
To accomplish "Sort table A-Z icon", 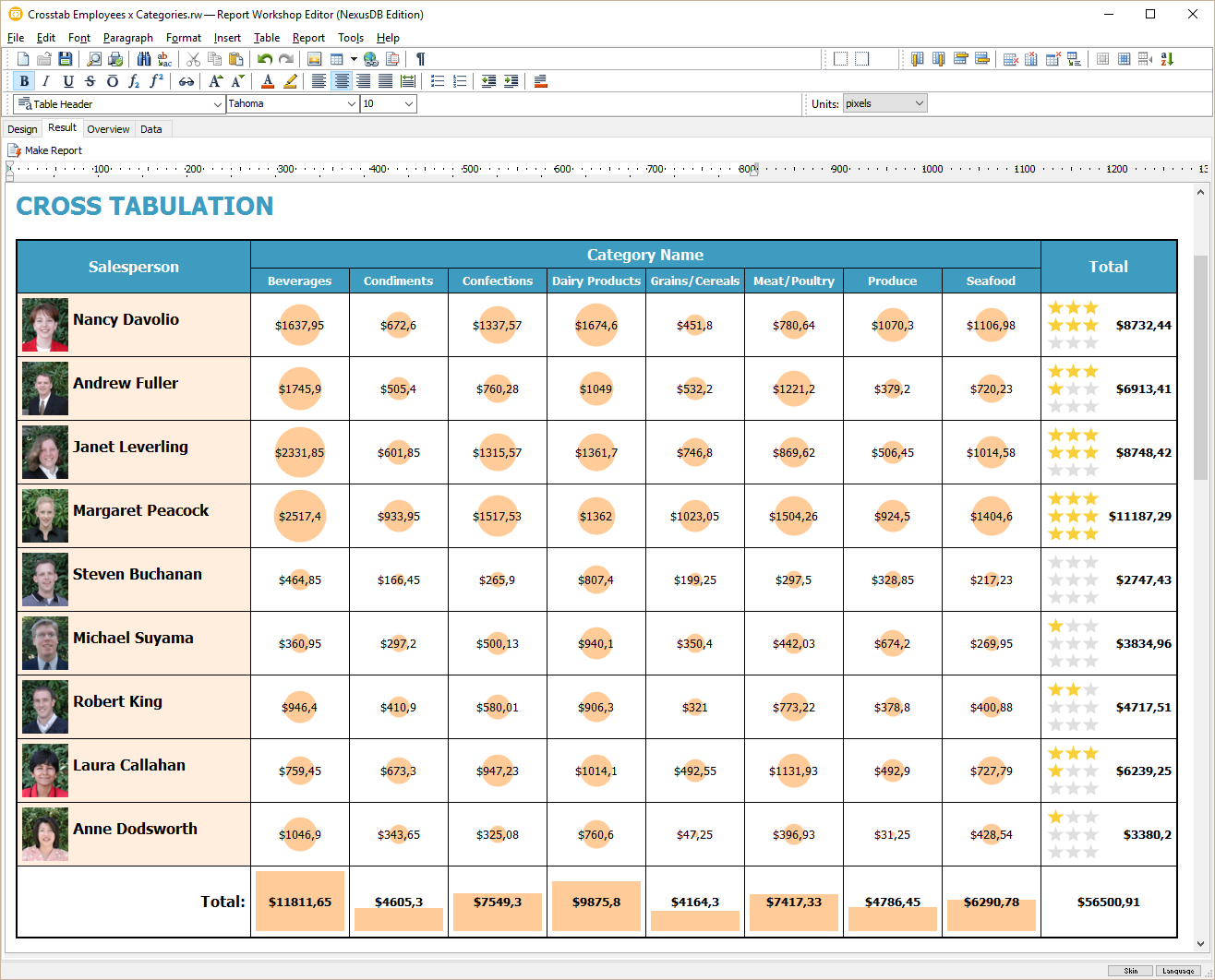I will coord(1167,59).
